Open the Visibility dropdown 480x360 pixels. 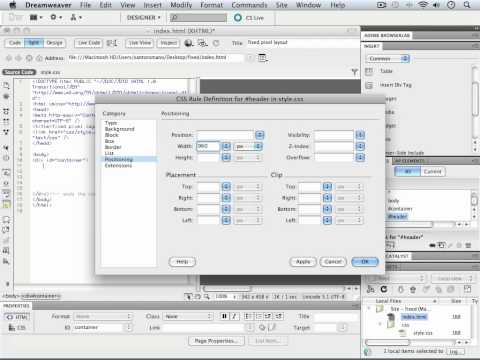(x=360, y=135)
